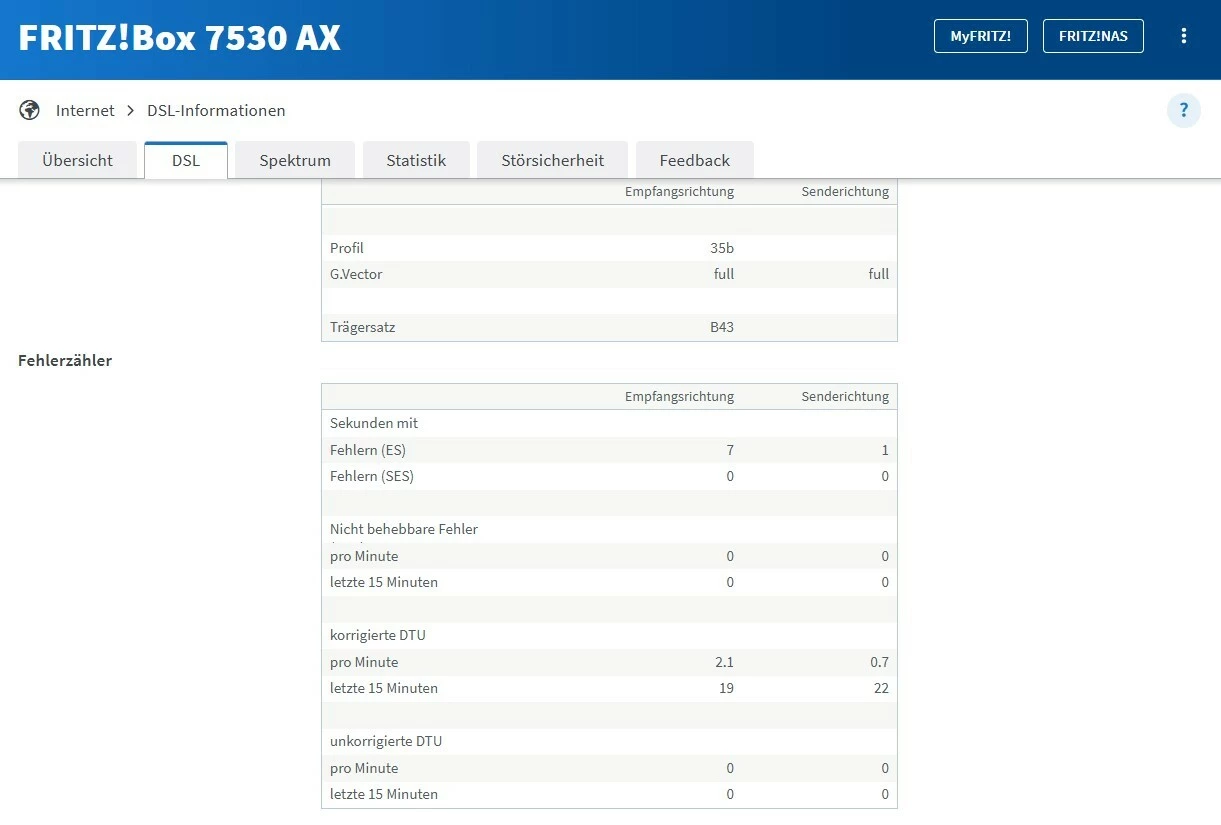The width and height of the screenshot is (1221, 825).
Task: Click korrigierte DTU pro Minute value 0.7
Action: click(879, 662)
